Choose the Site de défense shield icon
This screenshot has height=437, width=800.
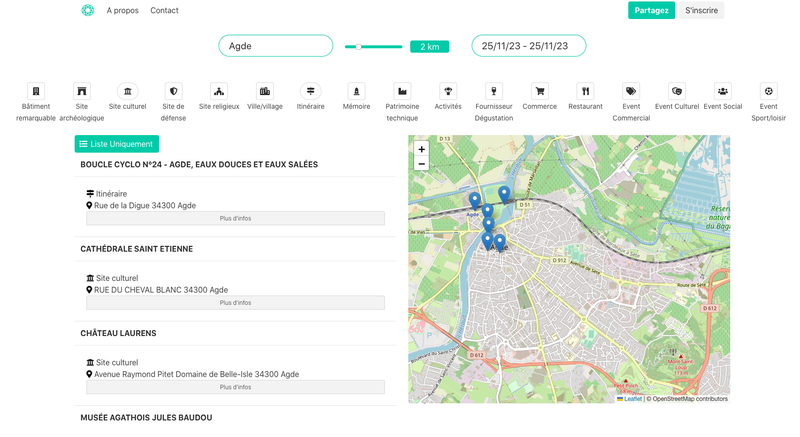[x=173, y=91]
